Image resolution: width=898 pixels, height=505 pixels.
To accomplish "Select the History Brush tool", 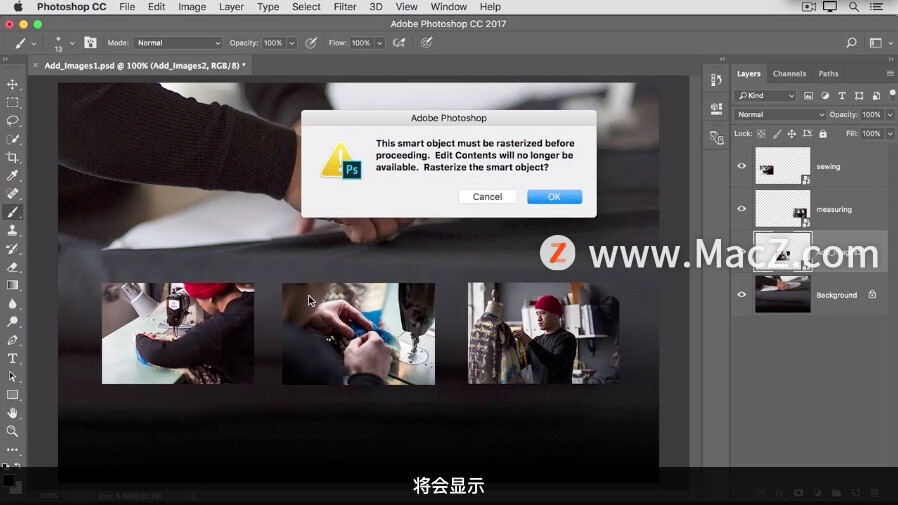I will point(12,248).
